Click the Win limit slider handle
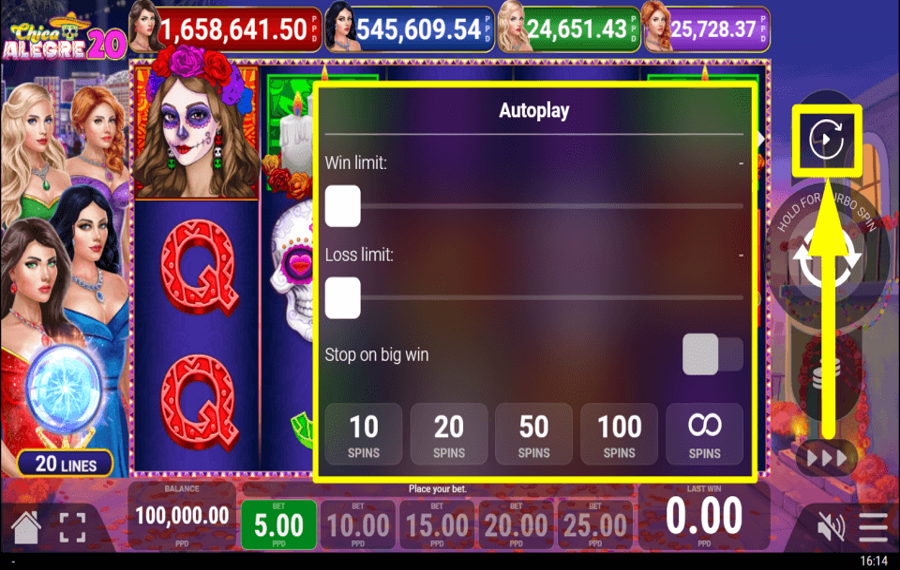 pos(343,206)
